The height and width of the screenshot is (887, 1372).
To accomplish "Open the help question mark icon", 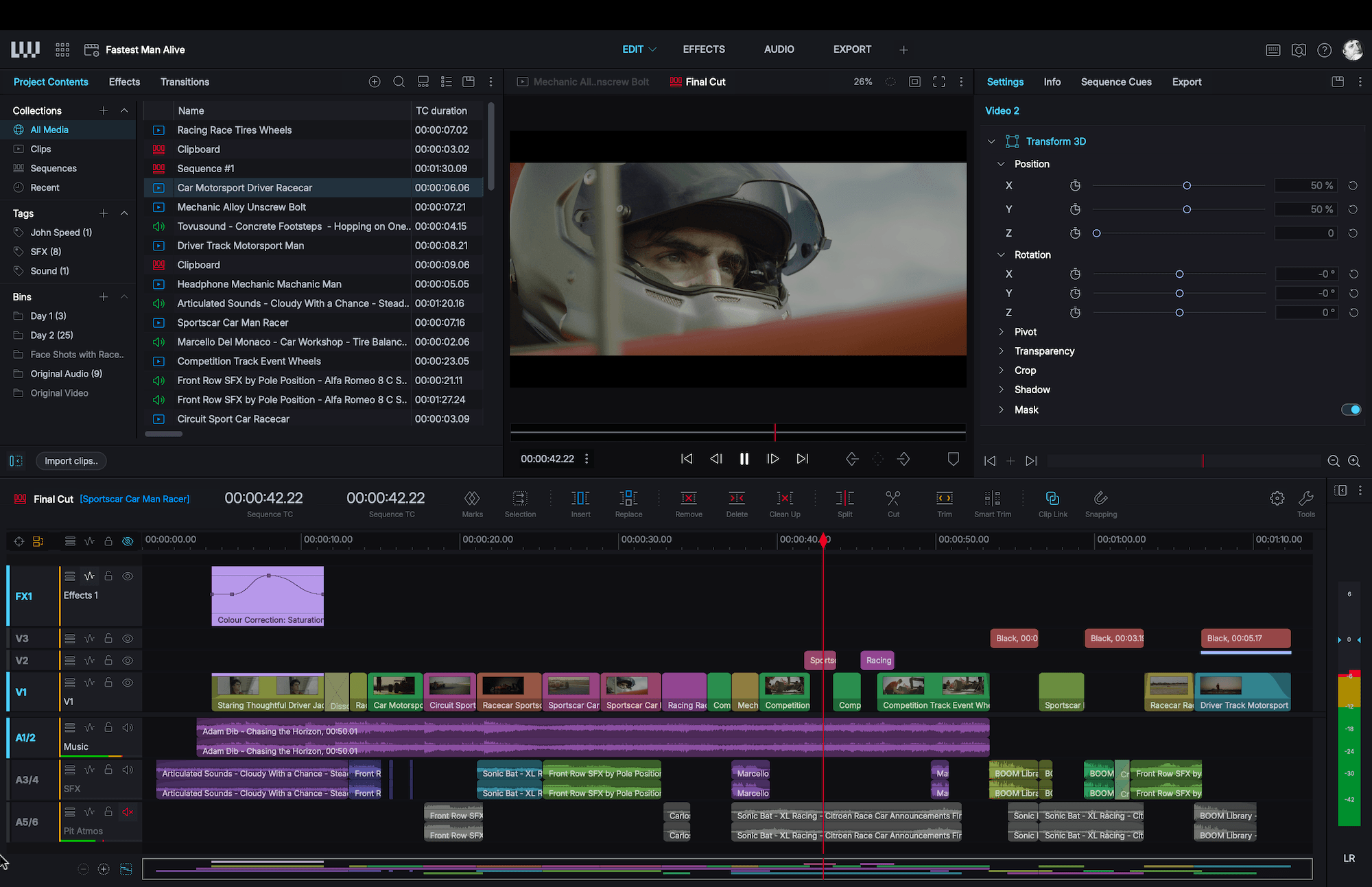I will tap(1325, 50).
